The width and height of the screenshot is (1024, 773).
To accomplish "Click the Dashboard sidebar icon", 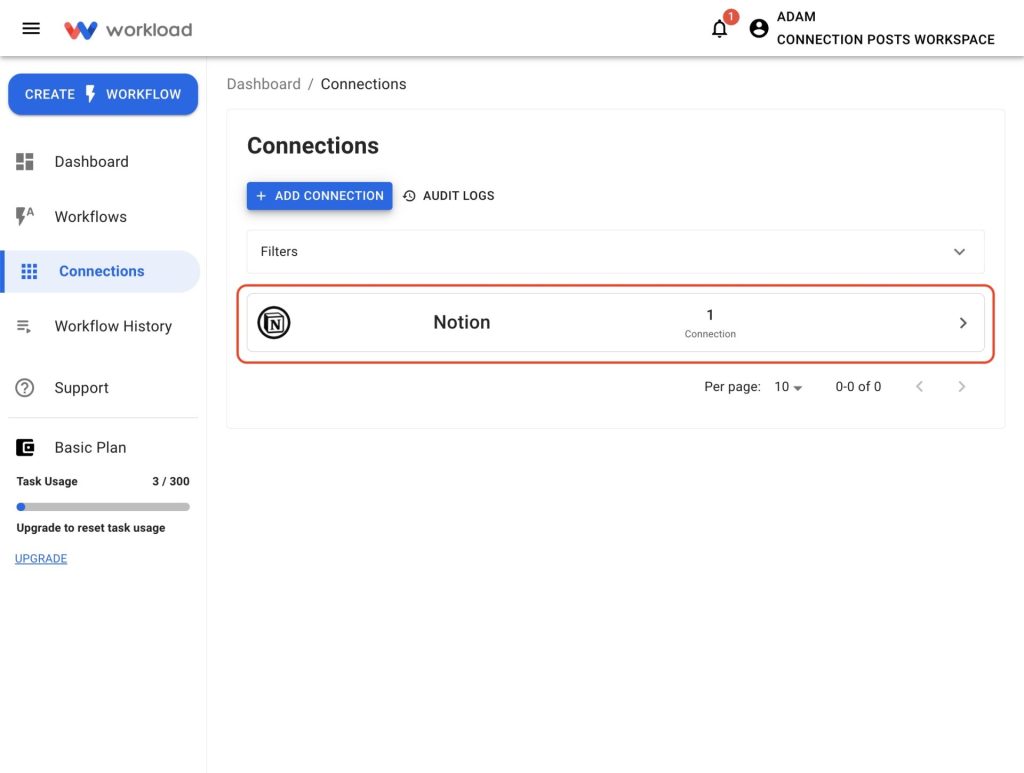I will pyautogui.click(x=25, y=161).
